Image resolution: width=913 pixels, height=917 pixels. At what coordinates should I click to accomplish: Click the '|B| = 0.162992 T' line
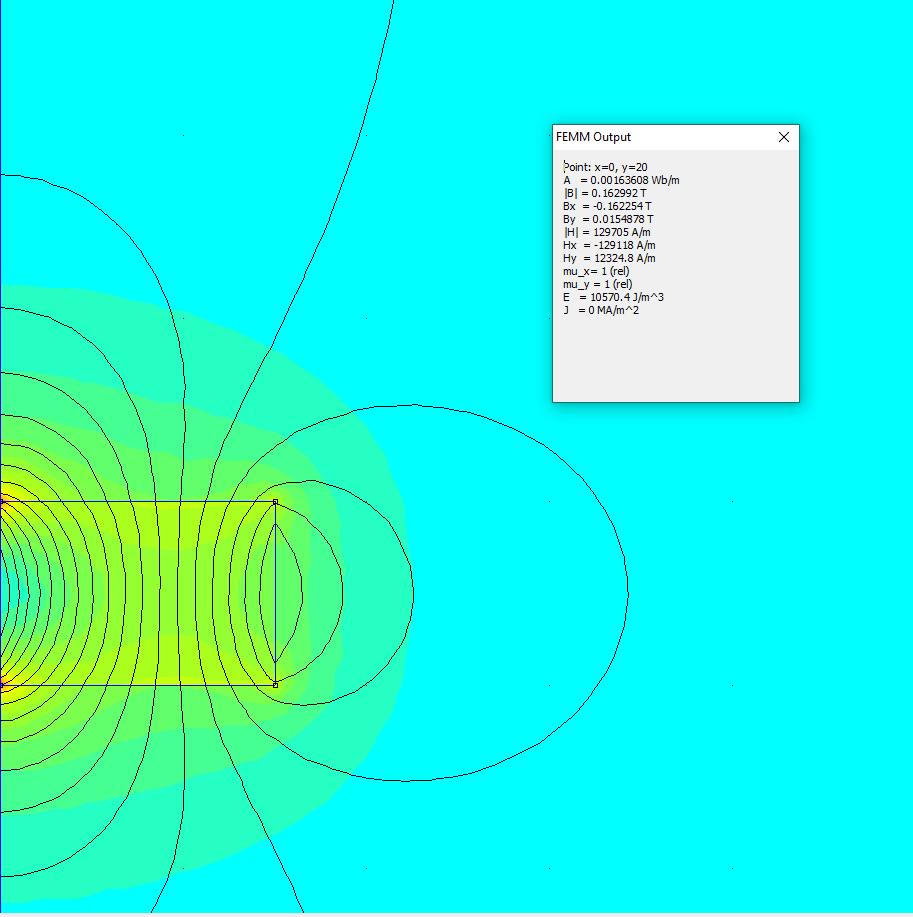point(605,193)
